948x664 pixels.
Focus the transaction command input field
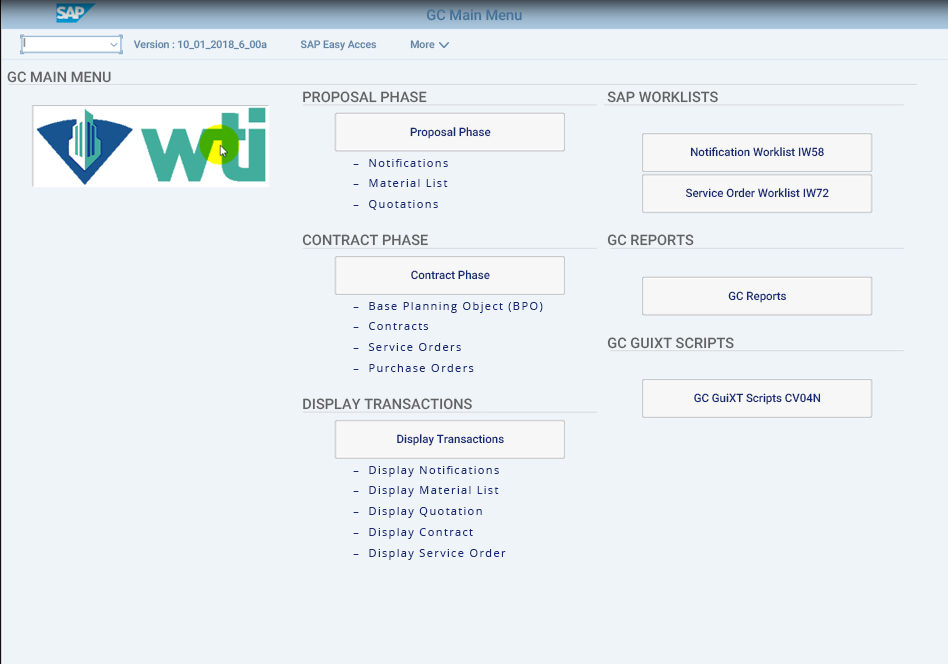(x=63, y=45)
